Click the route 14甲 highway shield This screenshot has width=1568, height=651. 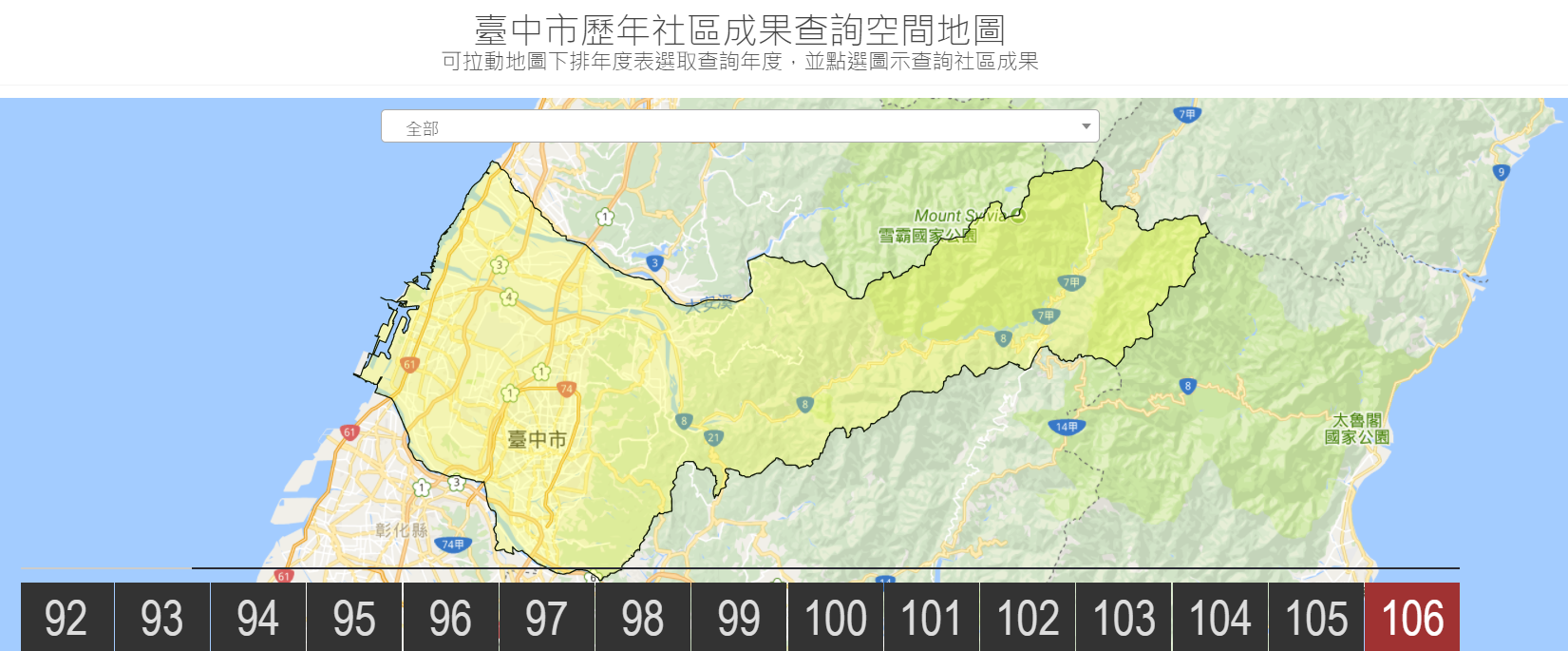tap(1067, 427)
